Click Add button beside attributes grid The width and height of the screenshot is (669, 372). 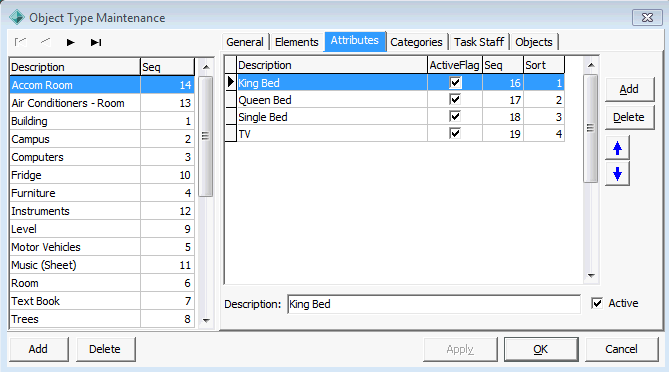coord(629,89)
